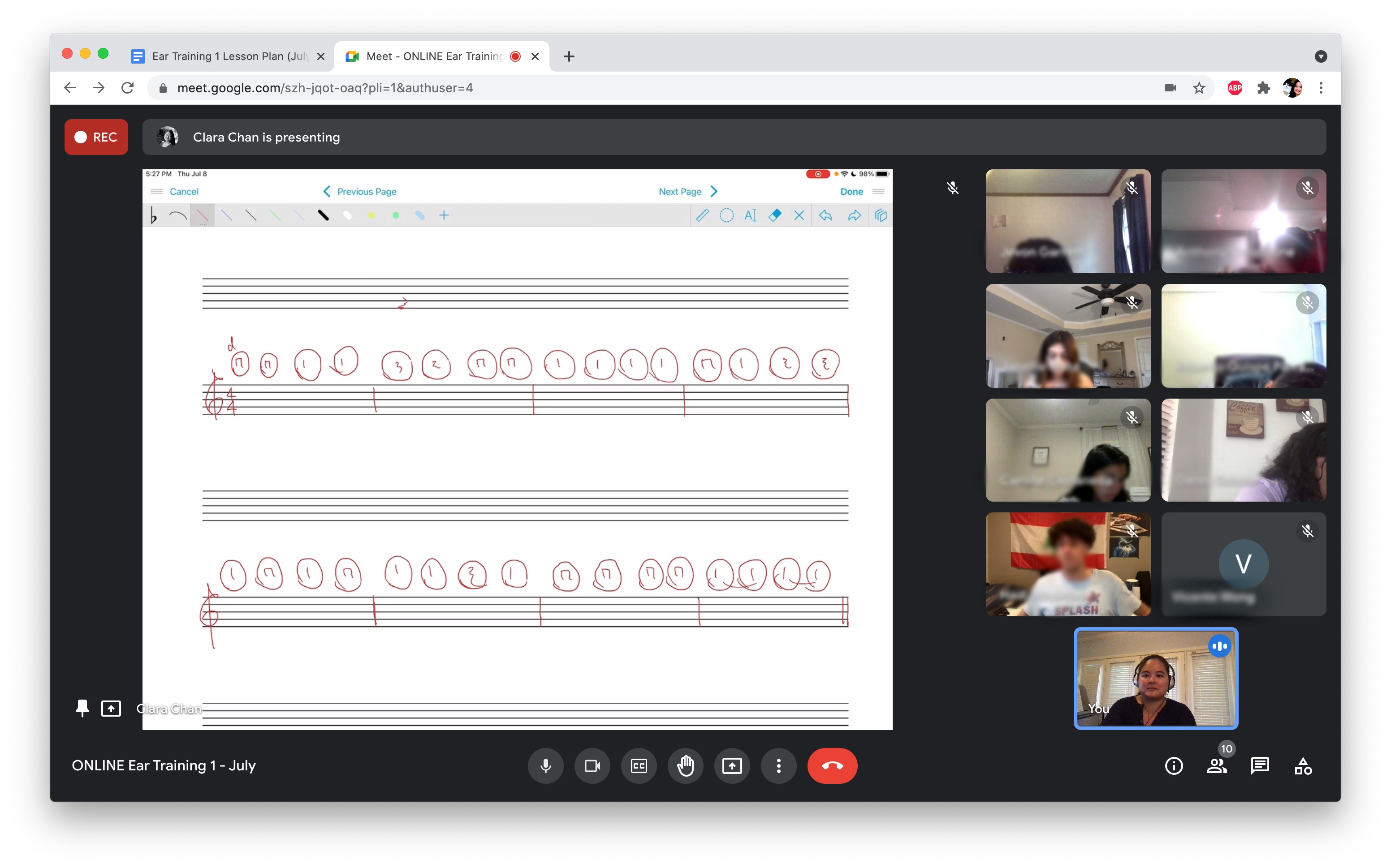Open more options three-dot menu in Meet
Screen dimensions: 1391x868
tap(778, 765)
